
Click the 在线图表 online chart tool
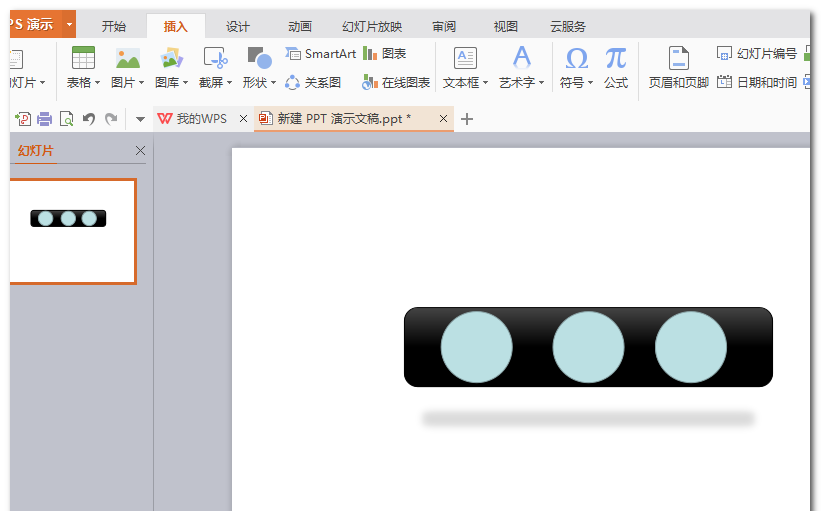pos(396,82)
